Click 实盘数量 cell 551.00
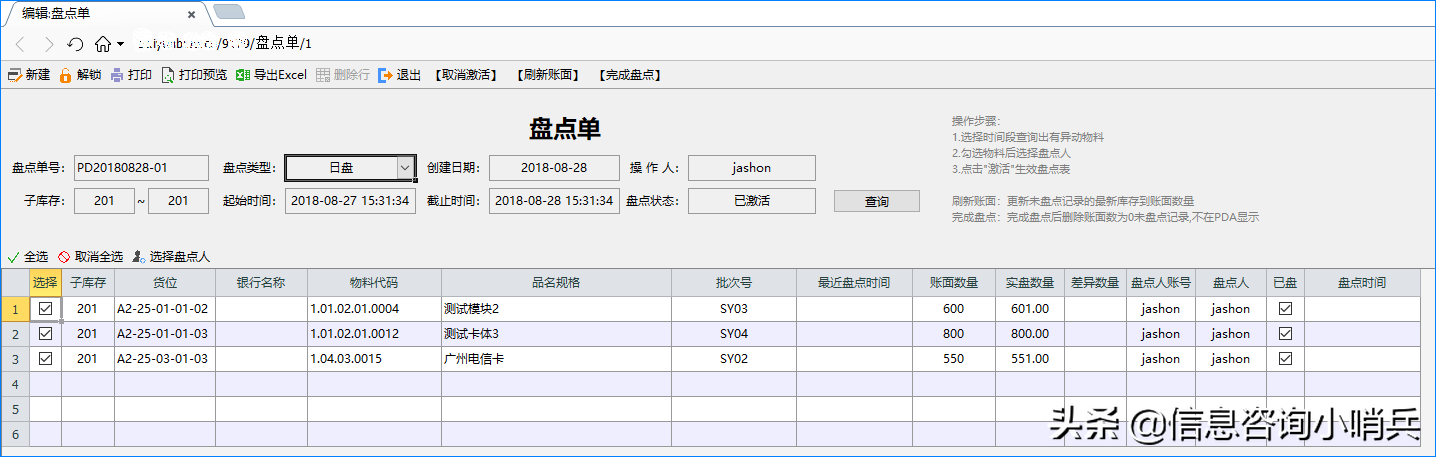The height and width of the screenshot is (457, 1436). pyautogui.click(x=1029, y=359)
